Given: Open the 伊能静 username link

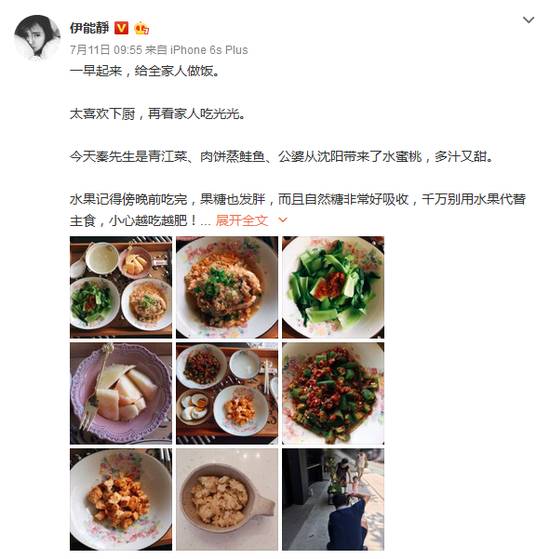Looking at the screenshot, I should pos(89,28).
